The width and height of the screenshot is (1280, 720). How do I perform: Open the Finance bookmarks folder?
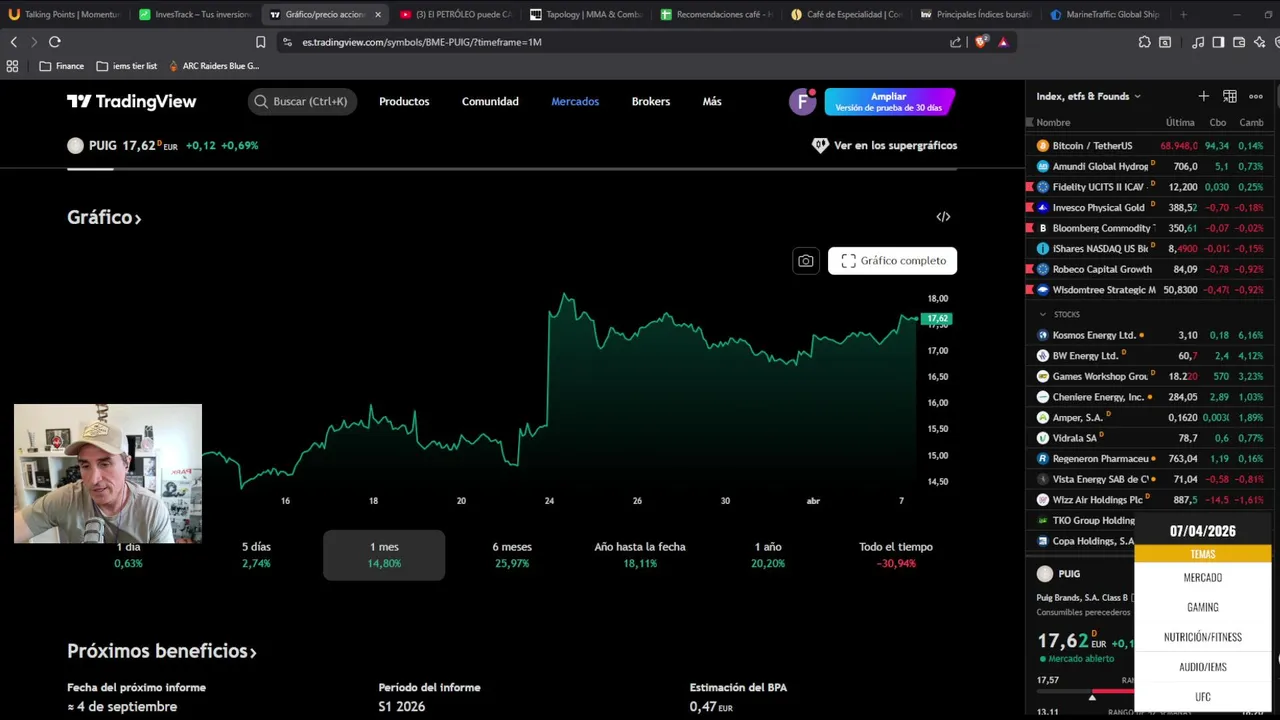pos(61,66)
